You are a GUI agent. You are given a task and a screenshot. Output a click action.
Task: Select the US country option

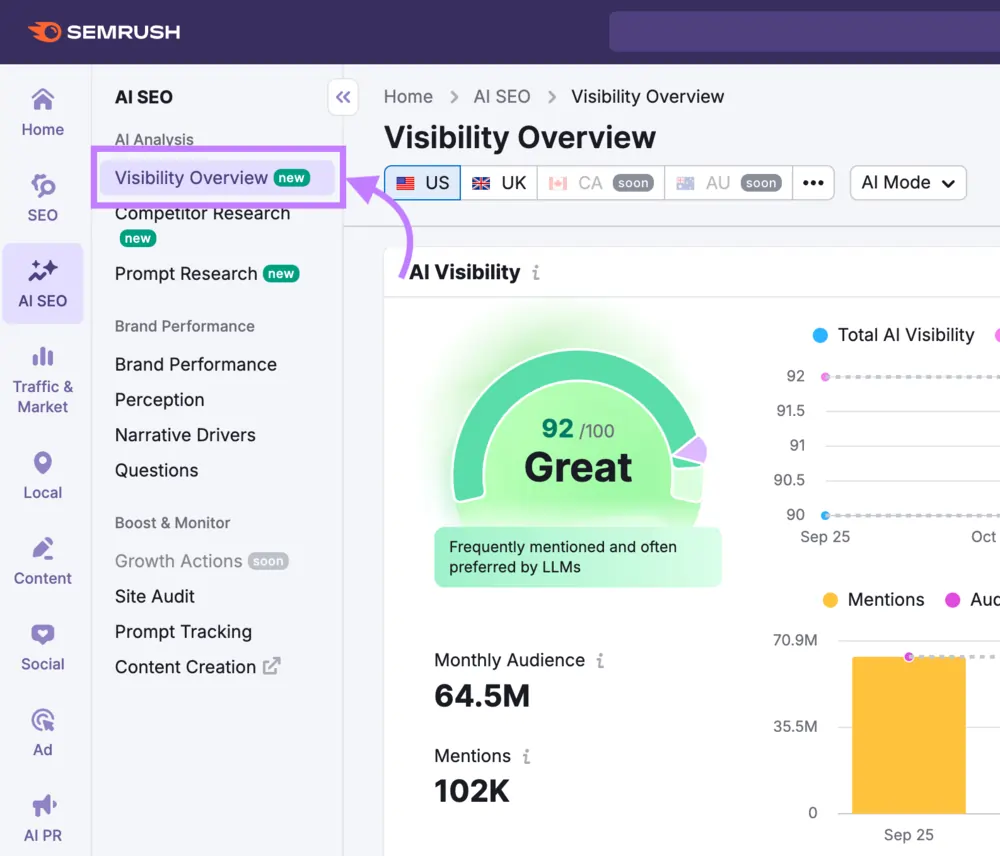pyautogui.click(x=421, y=183)
